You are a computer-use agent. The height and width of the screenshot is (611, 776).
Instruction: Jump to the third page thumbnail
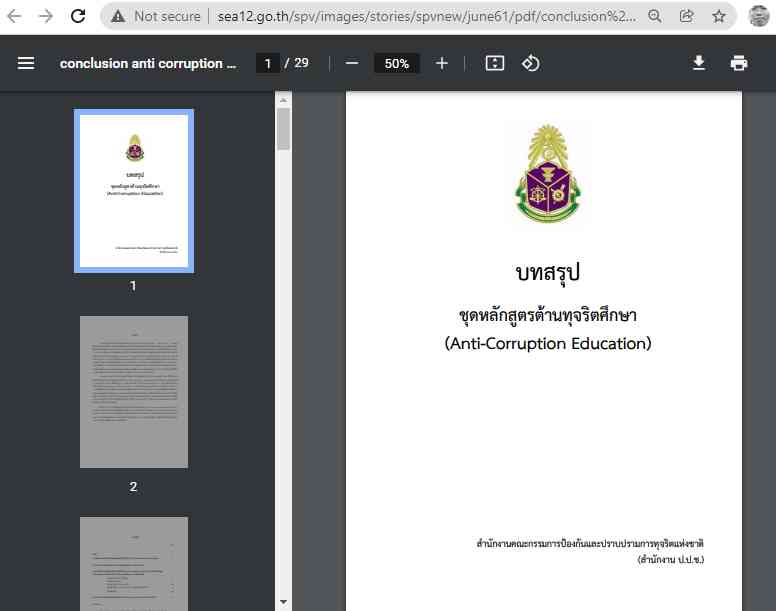[134, 563]
